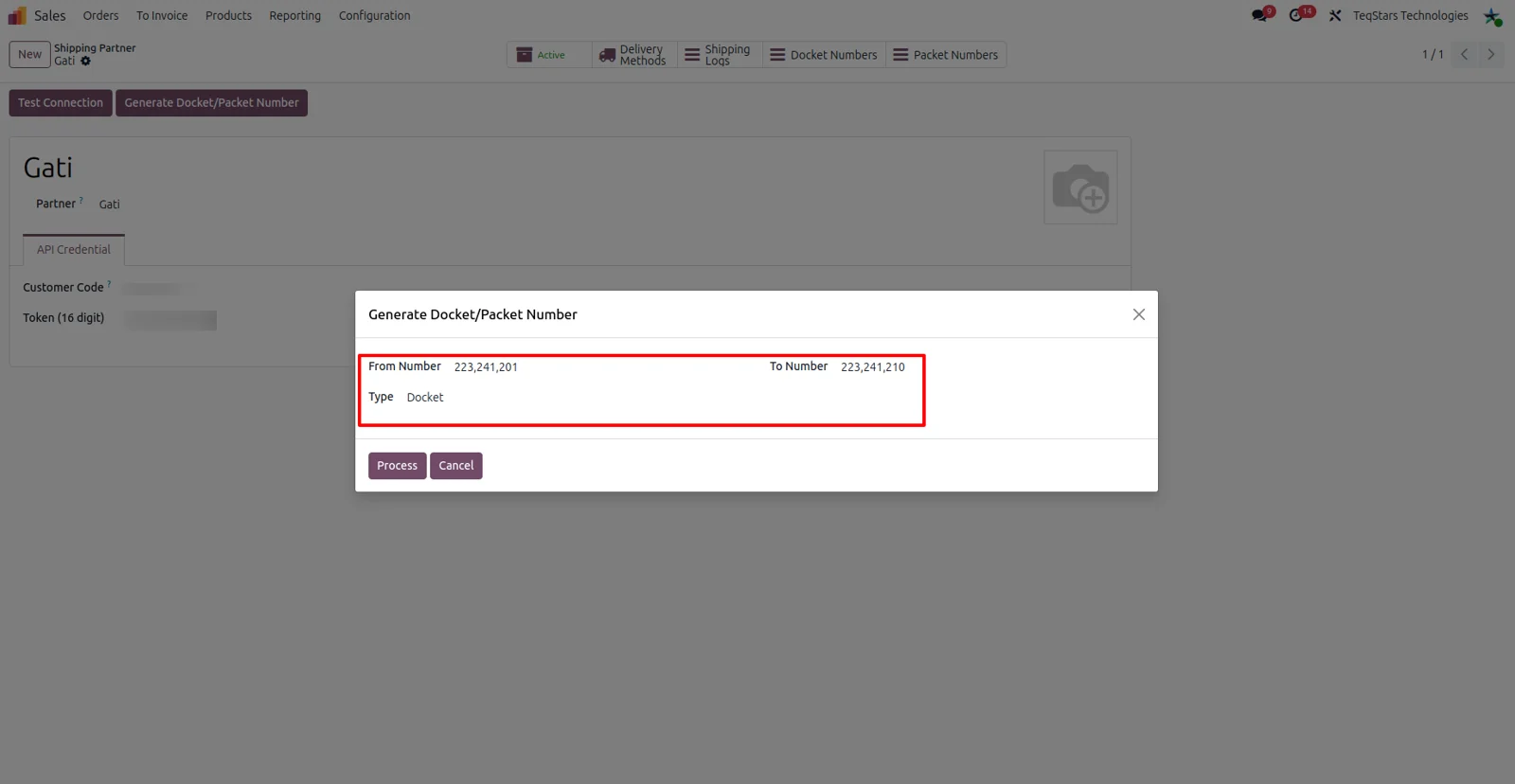Click the Gati record title
The height and width of the screenshot is (784, 1515).
click(x=48, y=168)
